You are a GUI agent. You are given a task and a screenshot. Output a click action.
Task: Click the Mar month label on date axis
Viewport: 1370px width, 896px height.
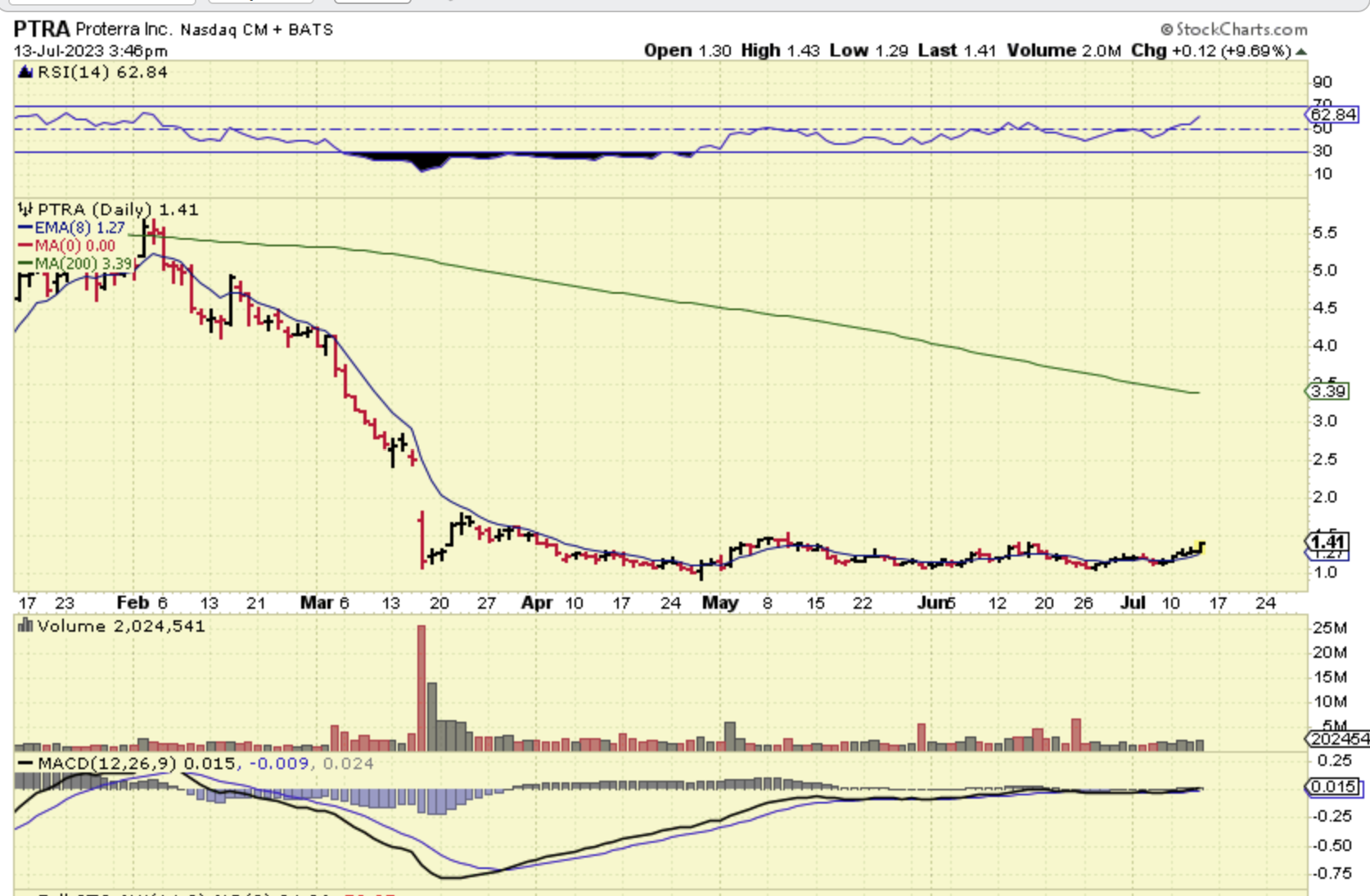click(x=317, y=603)
